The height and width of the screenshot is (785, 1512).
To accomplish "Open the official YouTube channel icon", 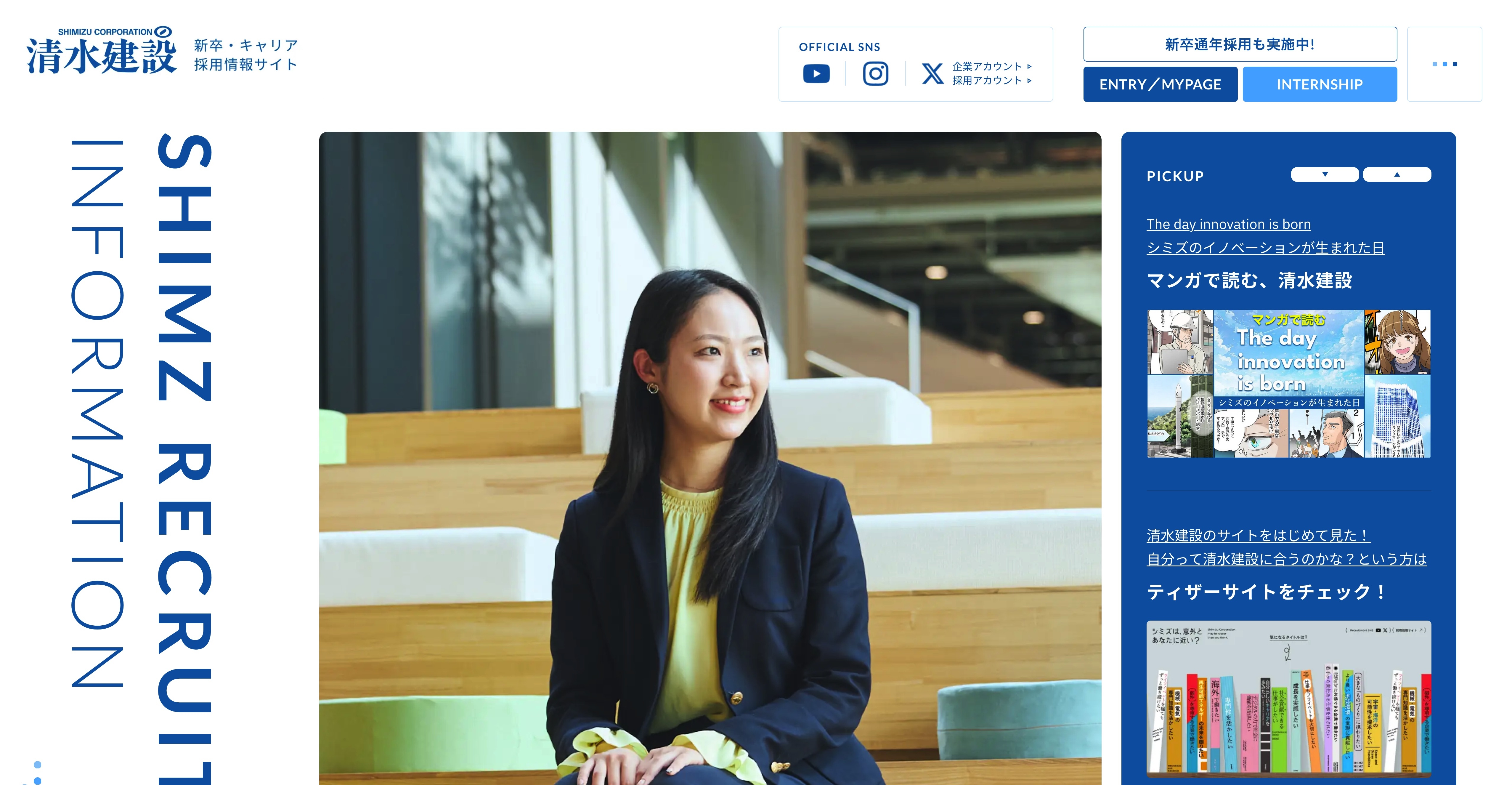I will pos(816,74).
